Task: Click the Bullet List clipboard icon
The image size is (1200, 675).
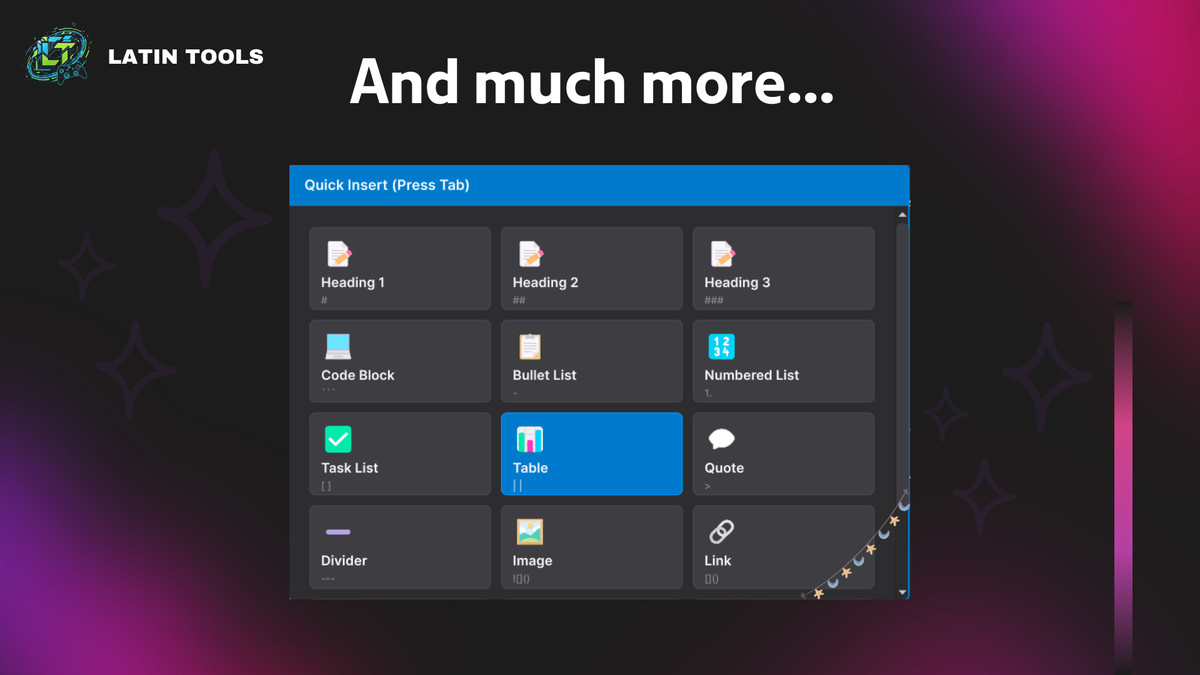Action: tap(530, 347)
